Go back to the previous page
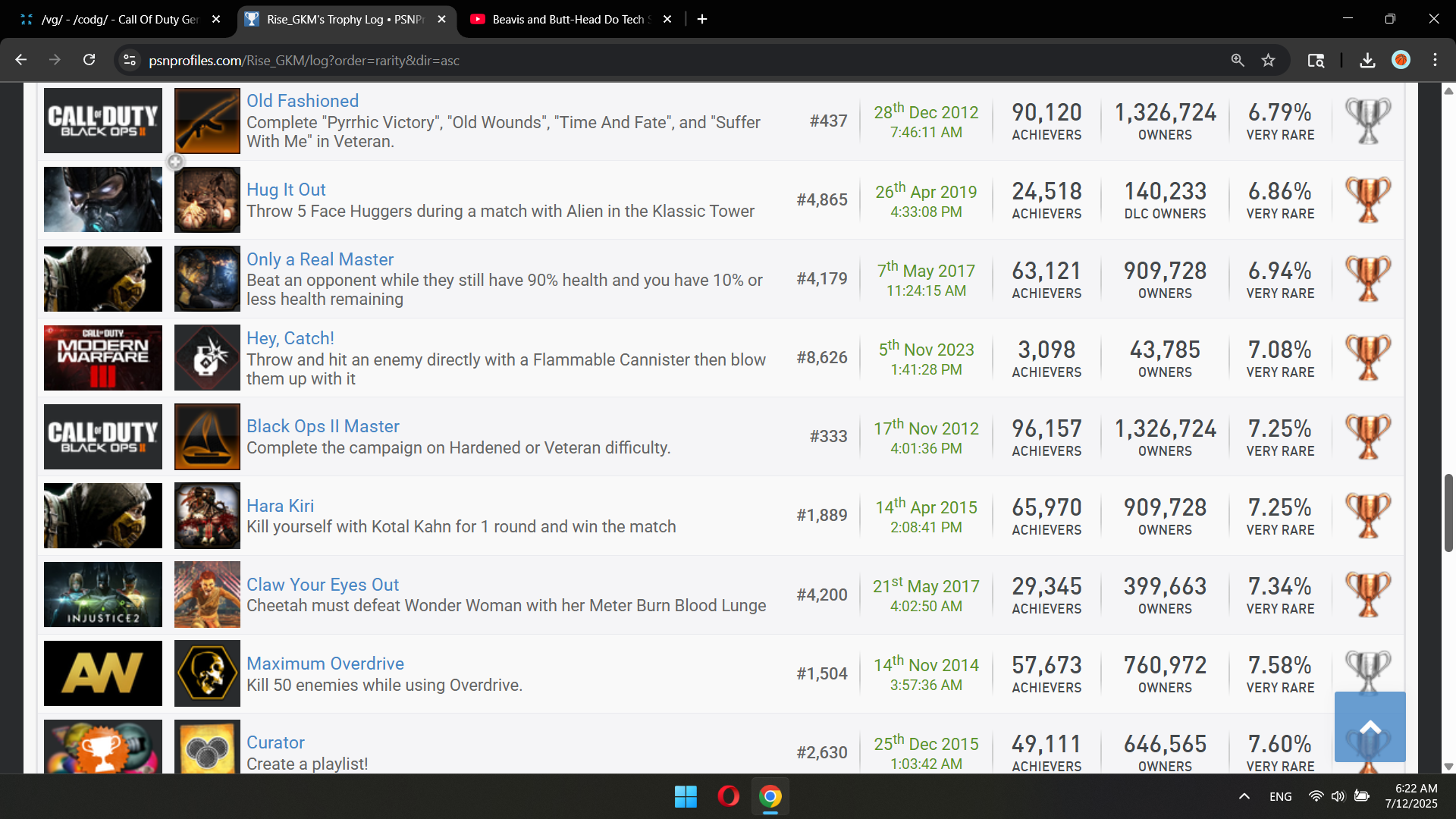This screenshot has width=1456, height=819. [21, 60]
